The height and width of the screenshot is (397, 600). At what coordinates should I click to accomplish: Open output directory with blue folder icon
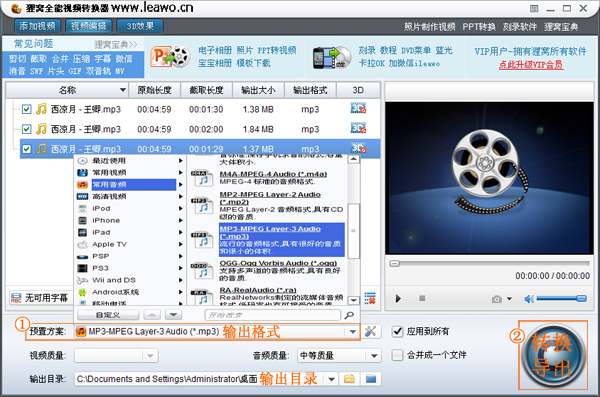(371, 379)
